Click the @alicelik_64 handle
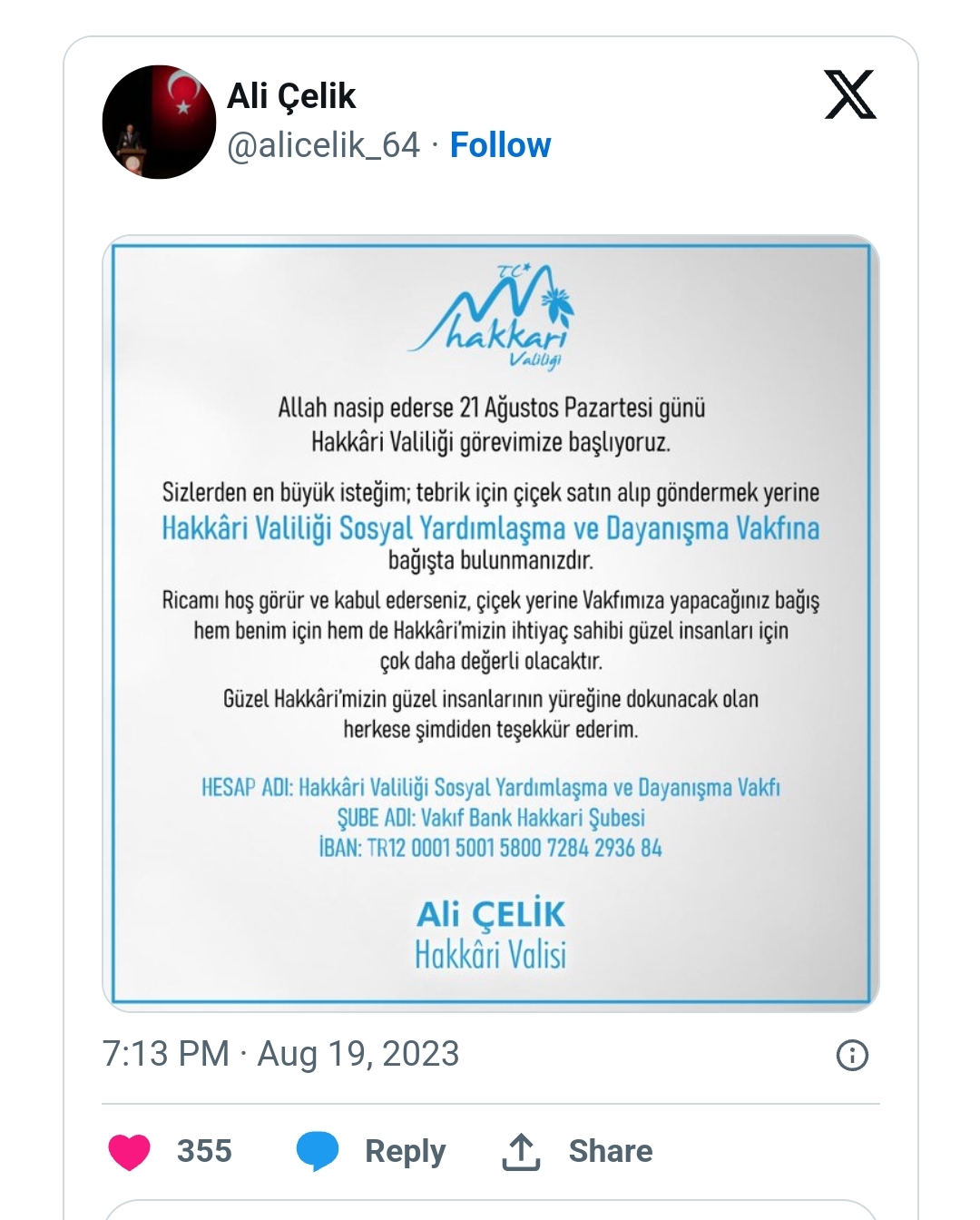980x1220 pixels. 324,145
